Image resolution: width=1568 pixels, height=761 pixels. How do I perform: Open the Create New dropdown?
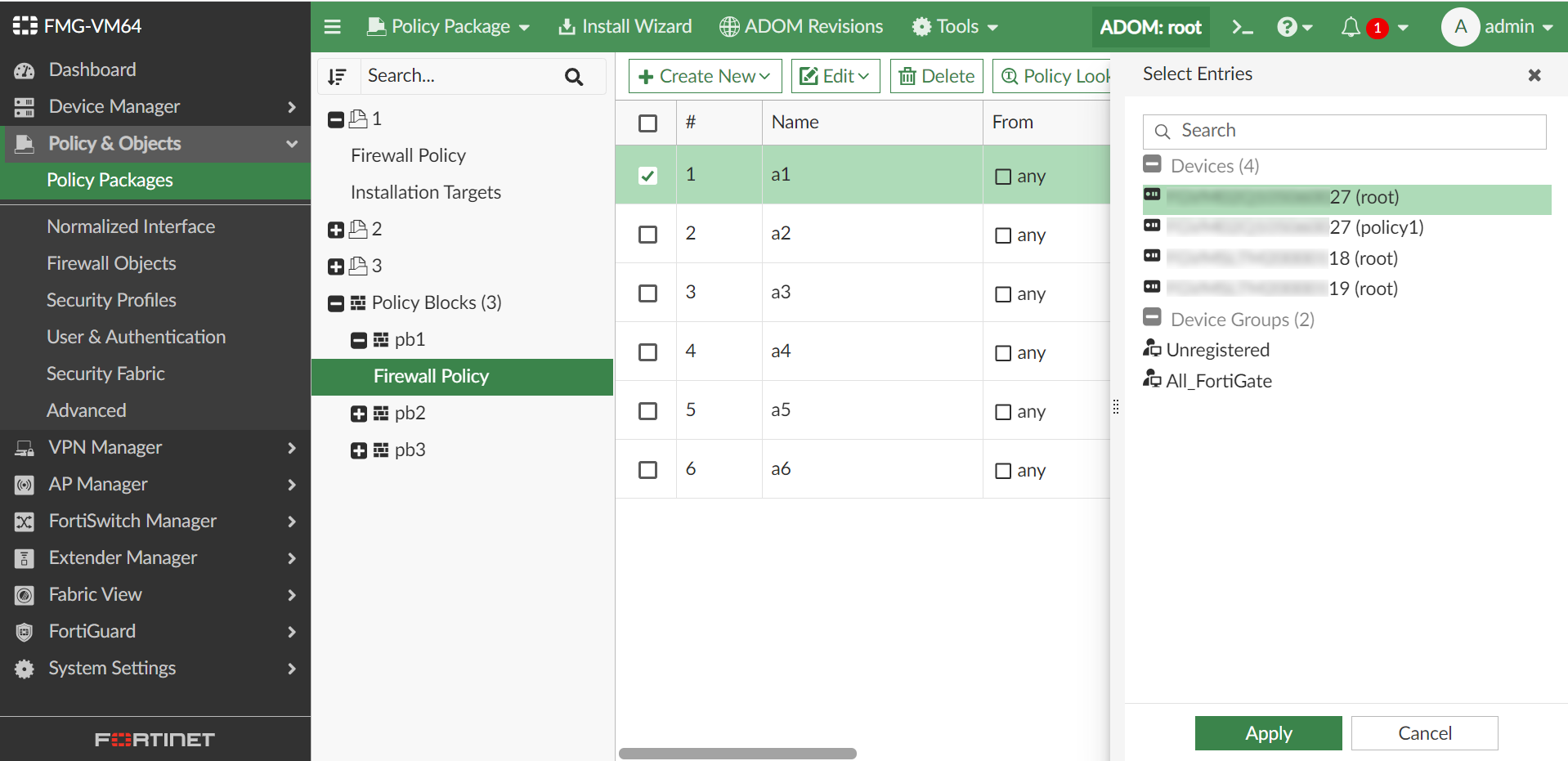point(704,75)
